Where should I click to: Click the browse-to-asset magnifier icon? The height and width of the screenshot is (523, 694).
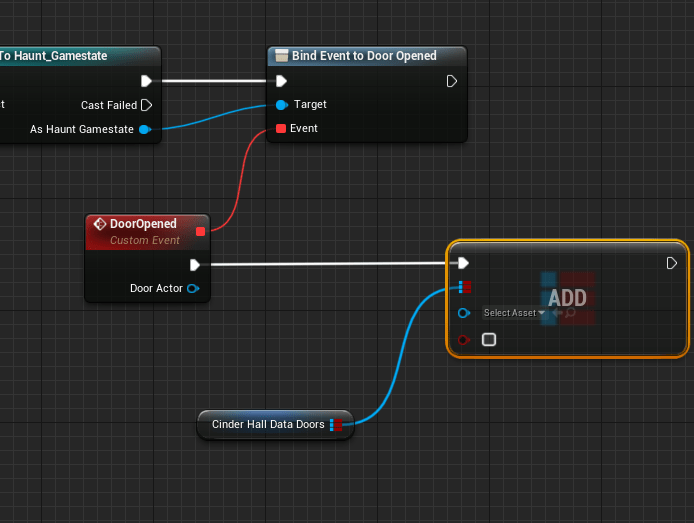click(x=570, y=313)
